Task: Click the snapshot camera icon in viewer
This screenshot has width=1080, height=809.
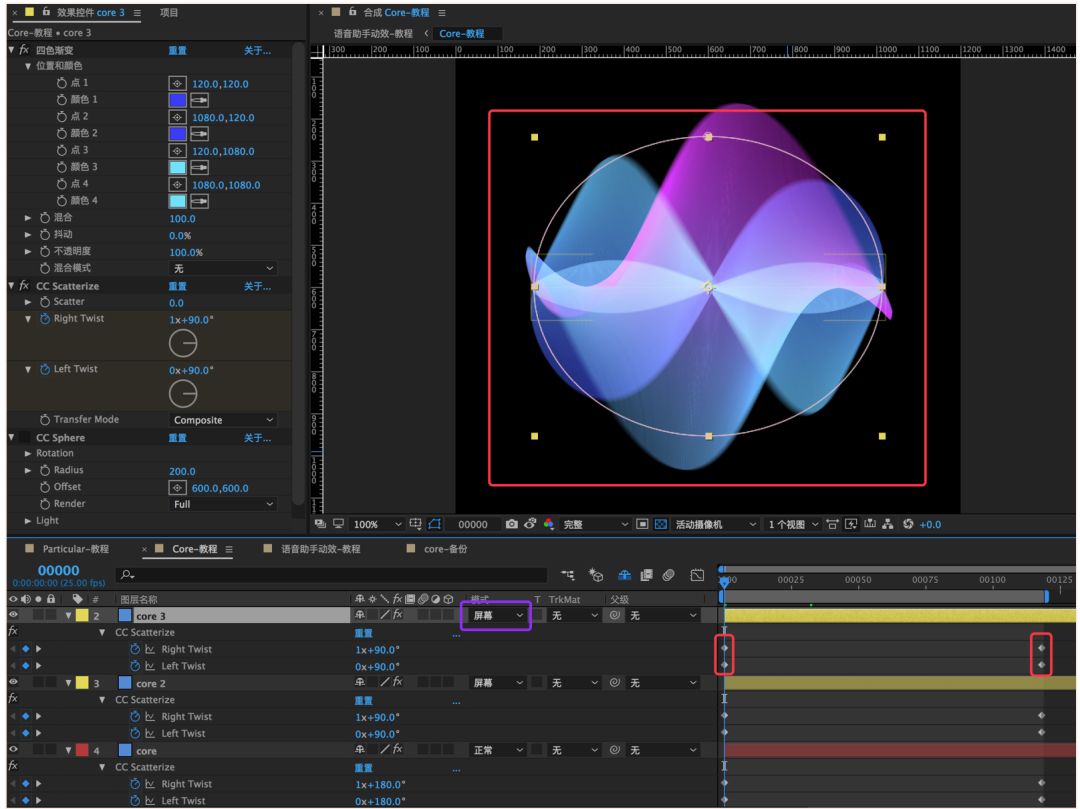Action: pos(511,524)
